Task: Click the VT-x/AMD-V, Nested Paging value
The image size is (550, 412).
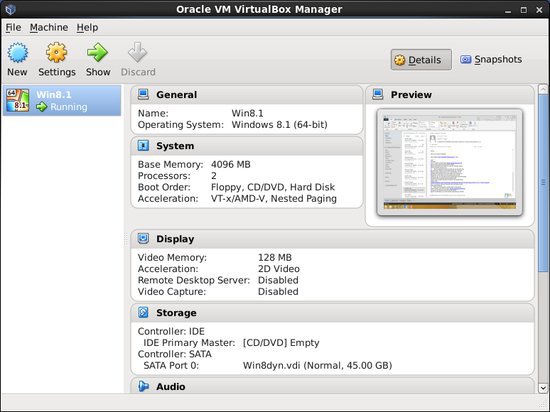Action: point(274,198)
